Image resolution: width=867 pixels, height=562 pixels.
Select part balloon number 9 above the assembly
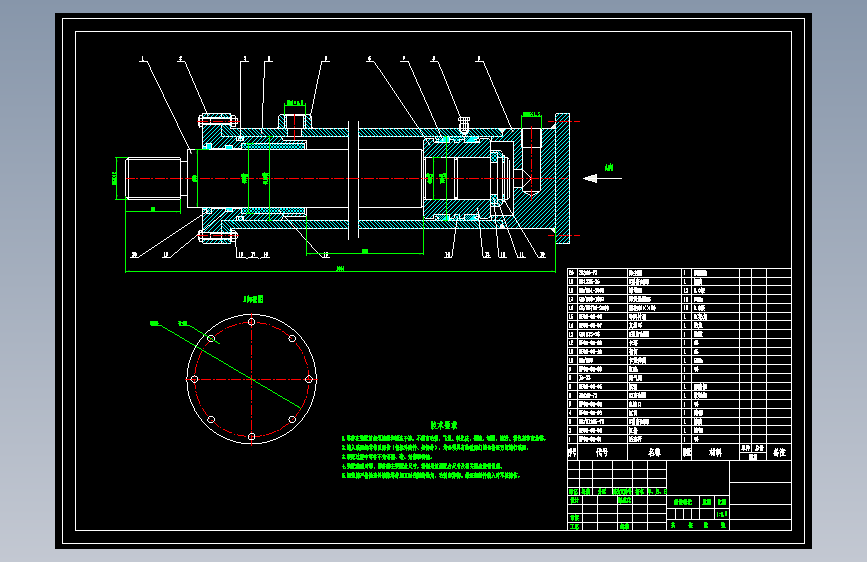tap(479, 59)
